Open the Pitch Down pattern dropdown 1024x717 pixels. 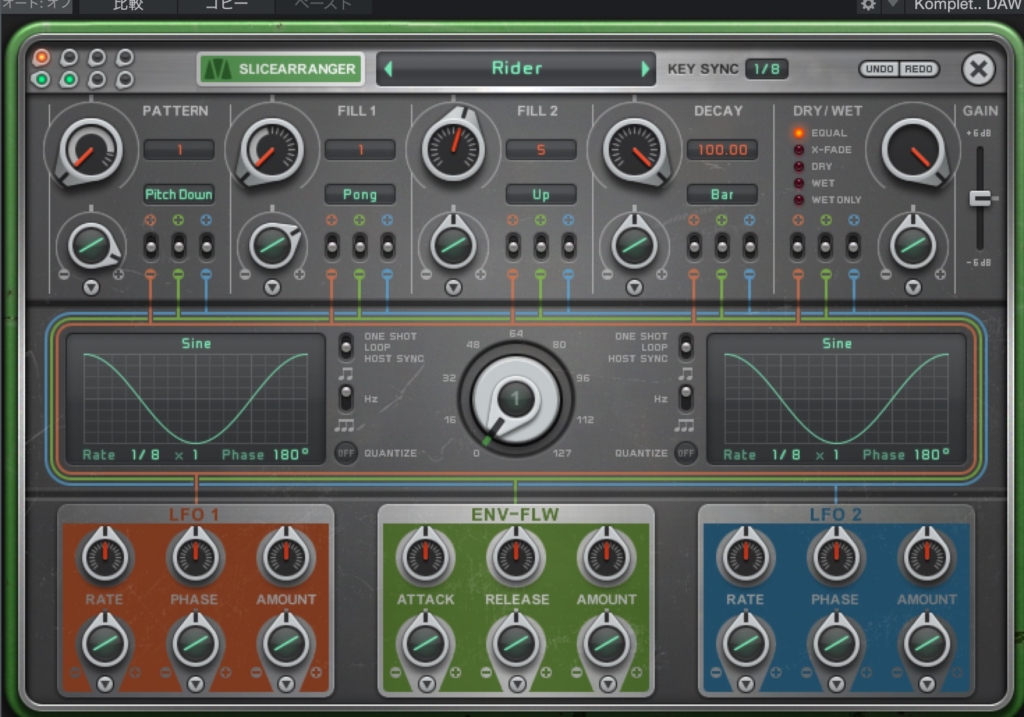tap(179, 194)
